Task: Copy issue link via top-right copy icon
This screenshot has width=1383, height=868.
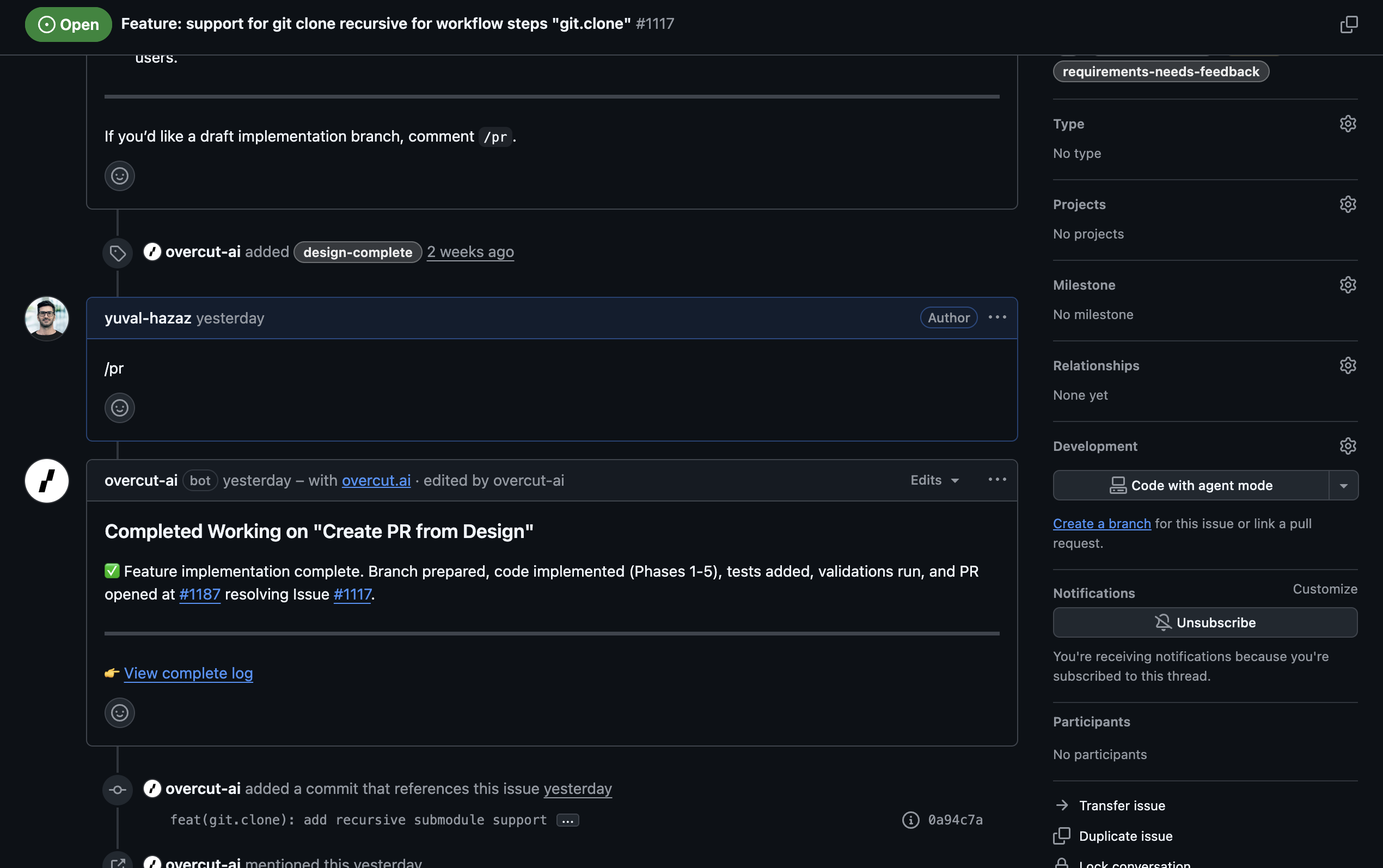Action: (x=1348, y=24)
